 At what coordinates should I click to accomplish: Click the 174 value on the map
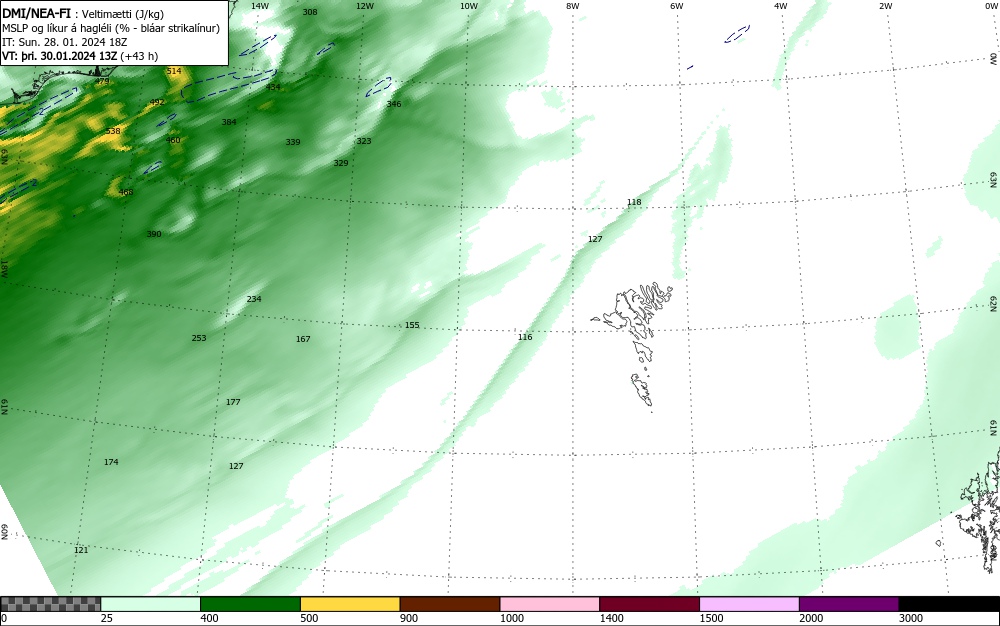[111, 462]
